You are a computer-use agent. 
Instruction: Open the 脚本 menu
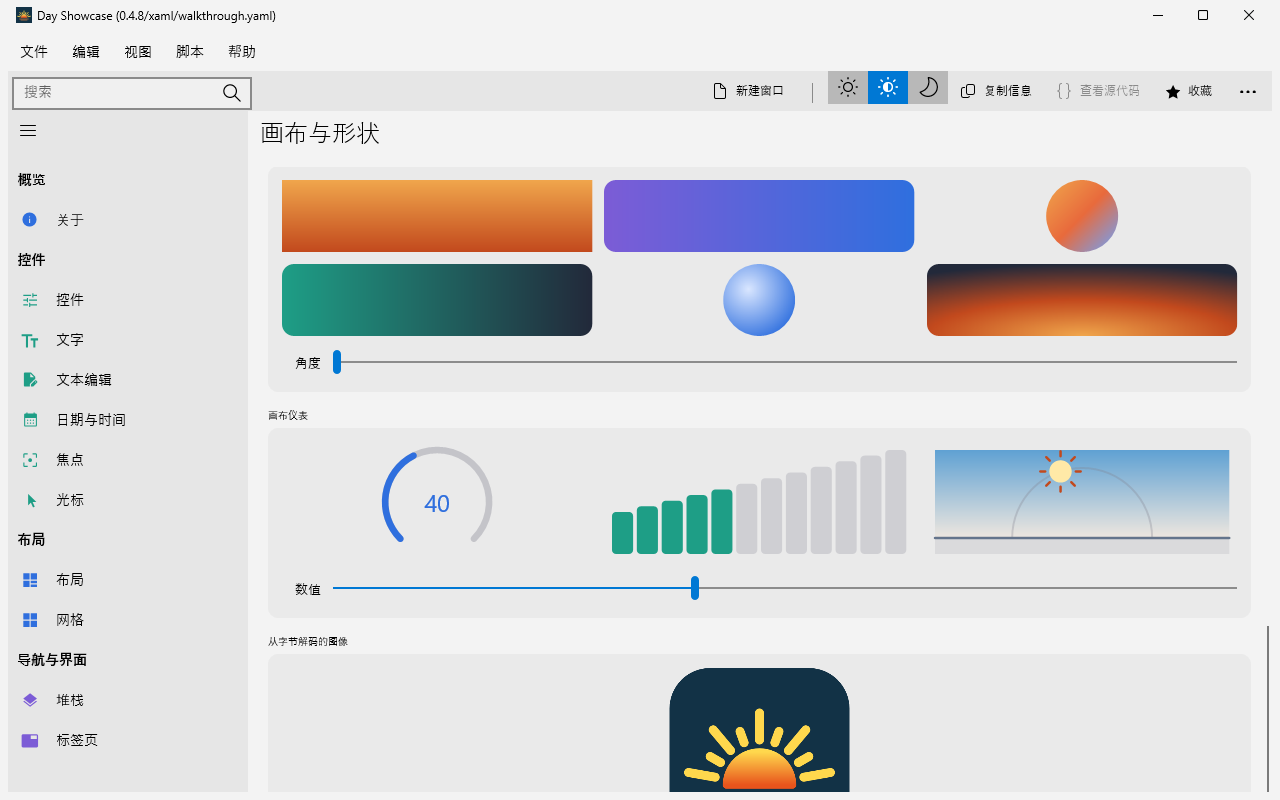[190, 52]
